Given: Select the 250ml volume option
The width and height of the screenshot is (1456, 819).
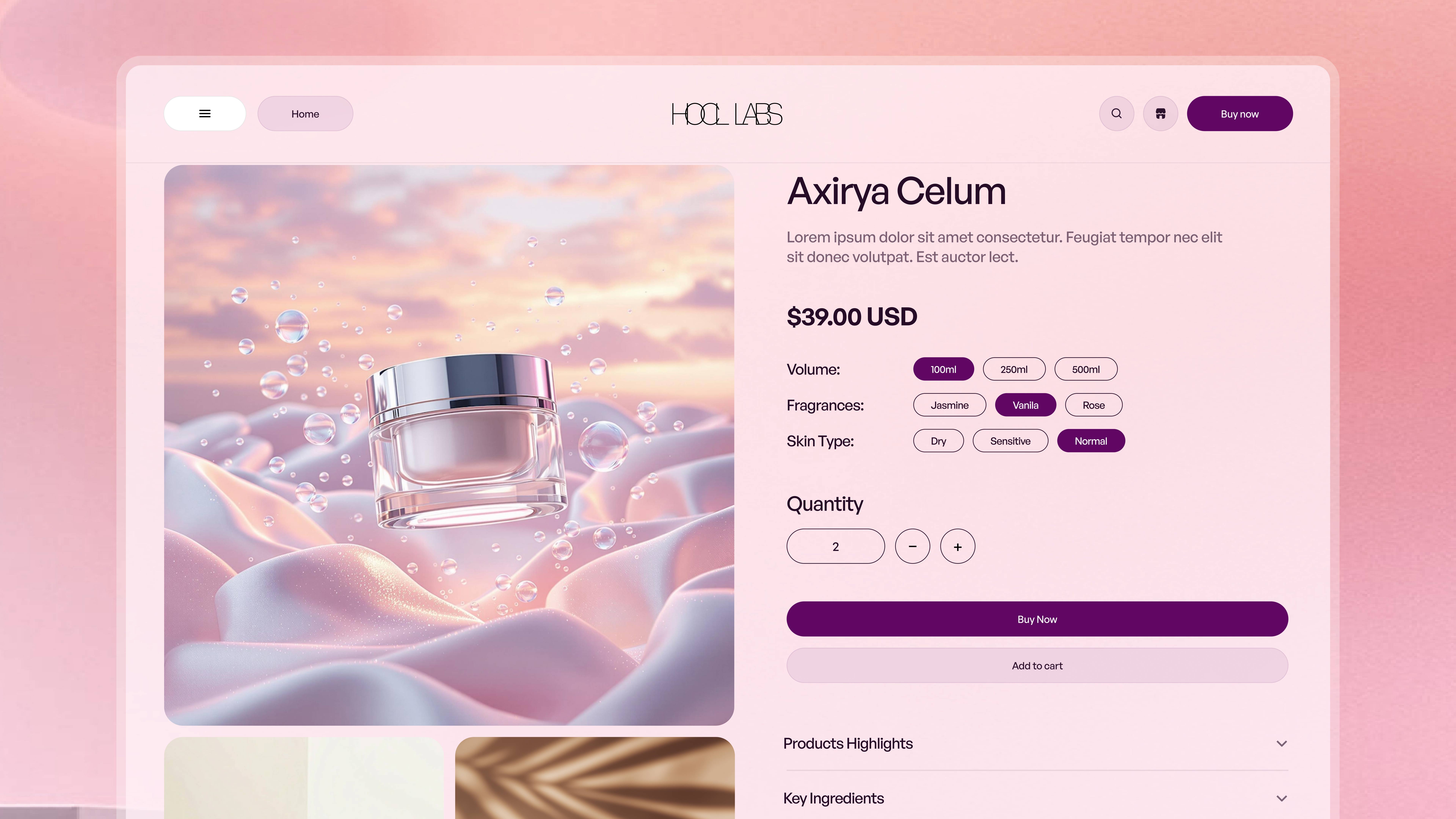Looking at the screenshot, I should click(x=1014, y=369).
